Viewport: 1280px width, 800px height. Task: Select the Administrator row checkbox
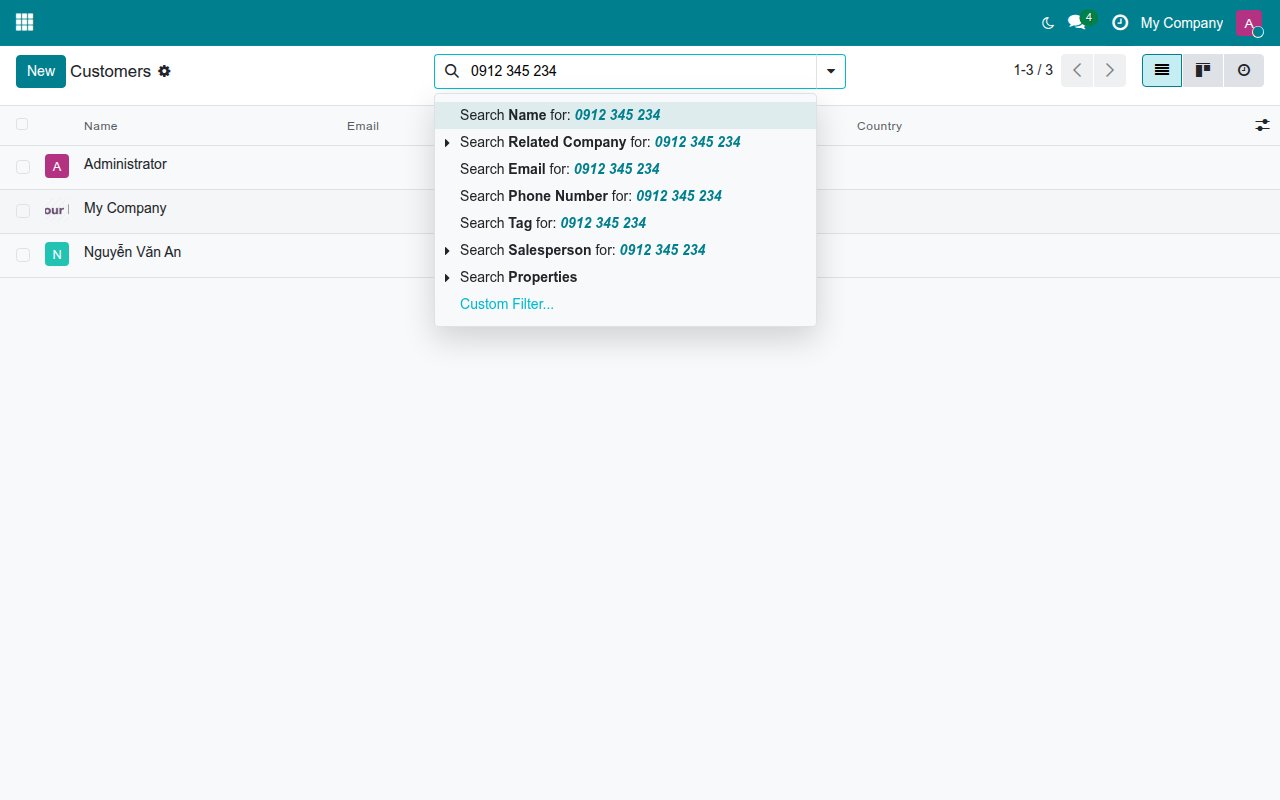(23, 167)
